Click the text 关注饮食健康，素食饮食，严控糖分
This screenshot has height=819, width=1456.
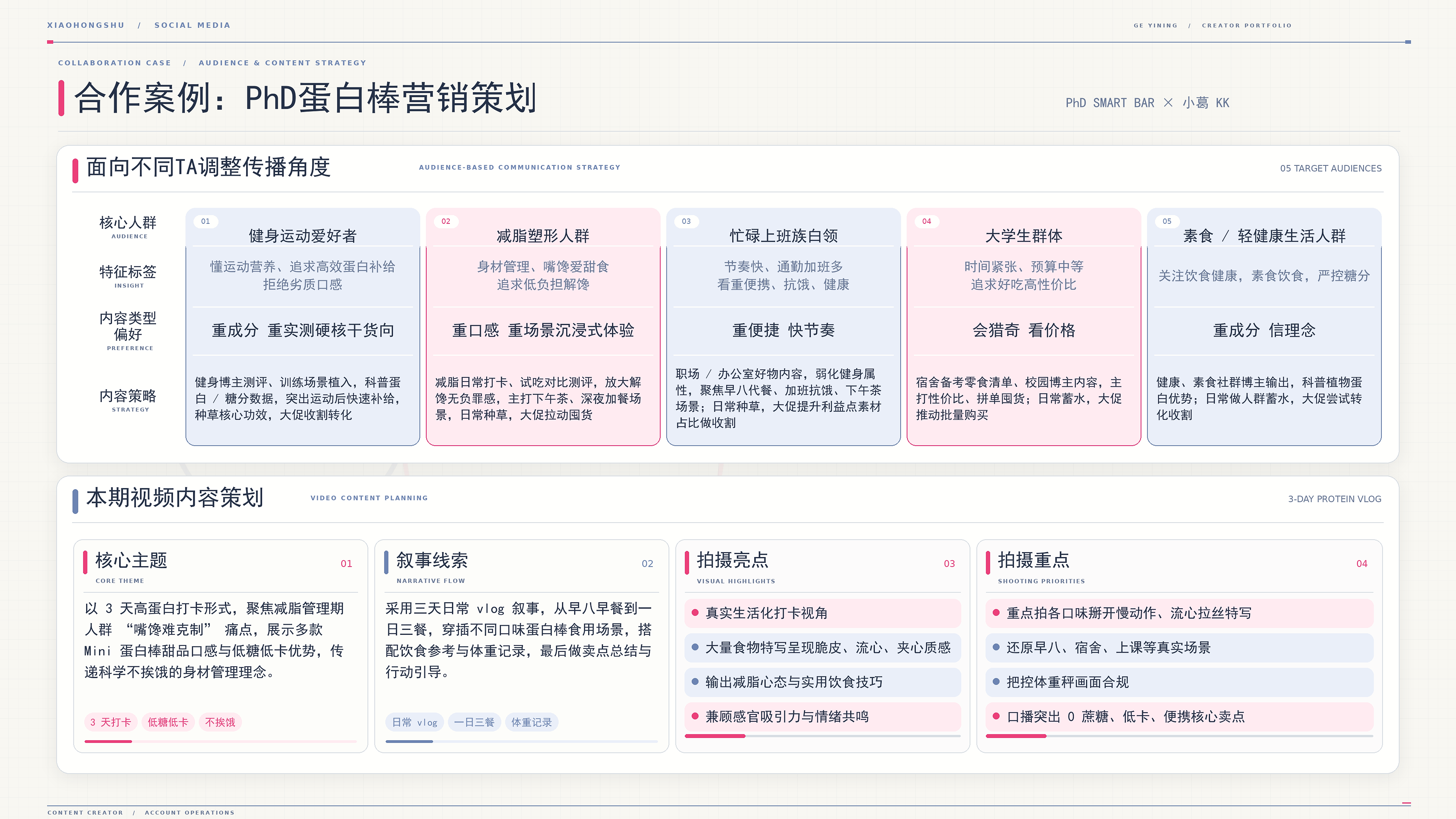pyautogui.click(x=1264, y=276)
